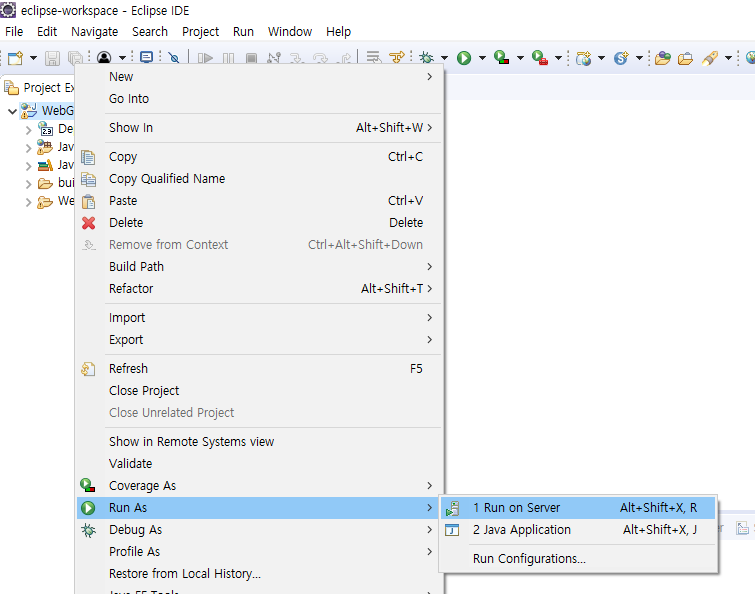This screenshot has height=594, width=755.
Task: Open Coverage As submenu
Action: pyautogui.click(x=260, y=486)
